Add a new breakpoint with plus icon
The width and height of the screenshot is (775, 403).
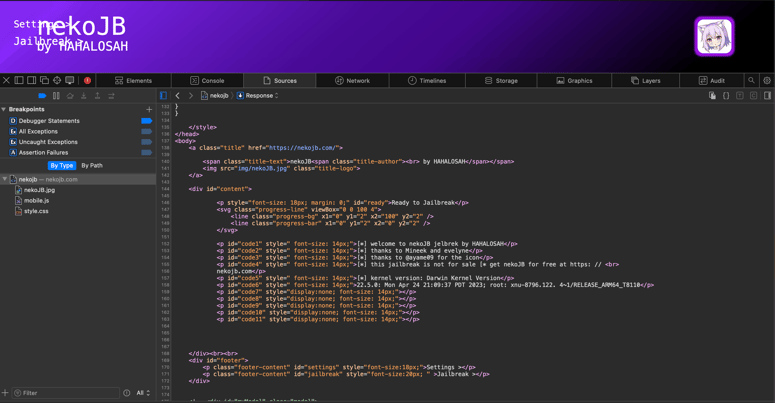(x=149, y=110)
